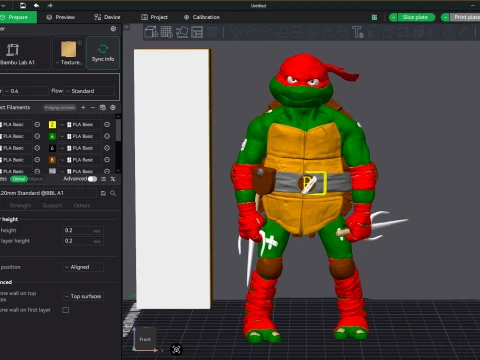Remove a filament with minus icon
Screen dimensions: 480x360
coord(93,107)
